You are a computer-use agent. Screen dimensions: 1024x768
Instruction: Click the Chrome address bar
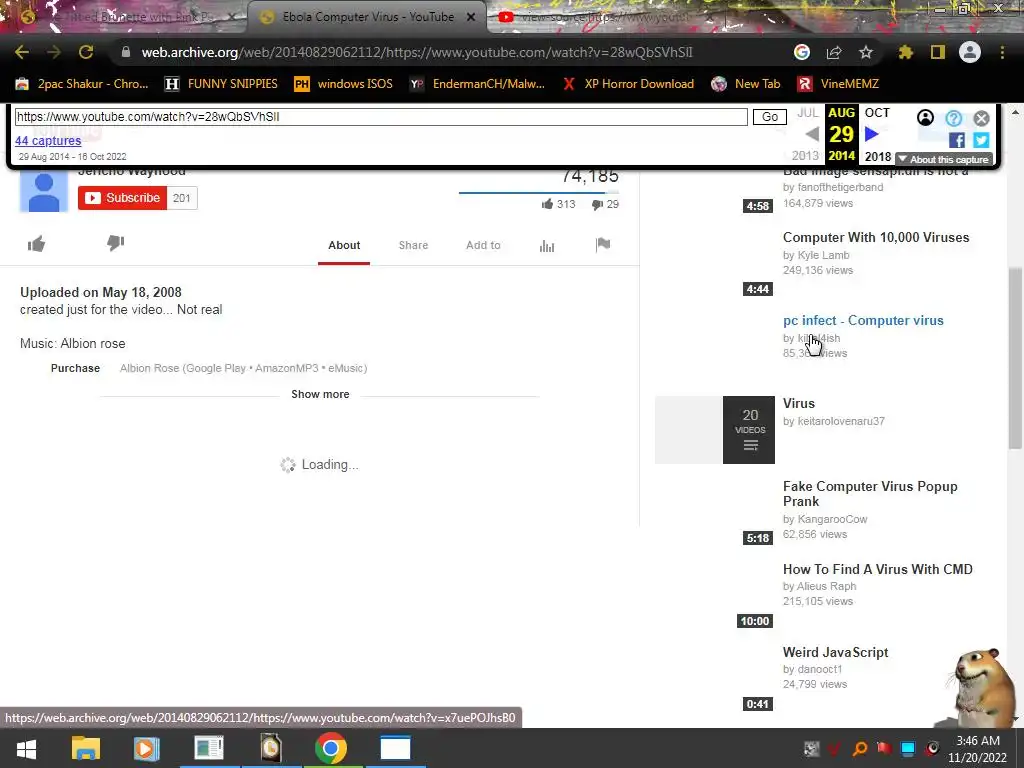click(417, 52)
